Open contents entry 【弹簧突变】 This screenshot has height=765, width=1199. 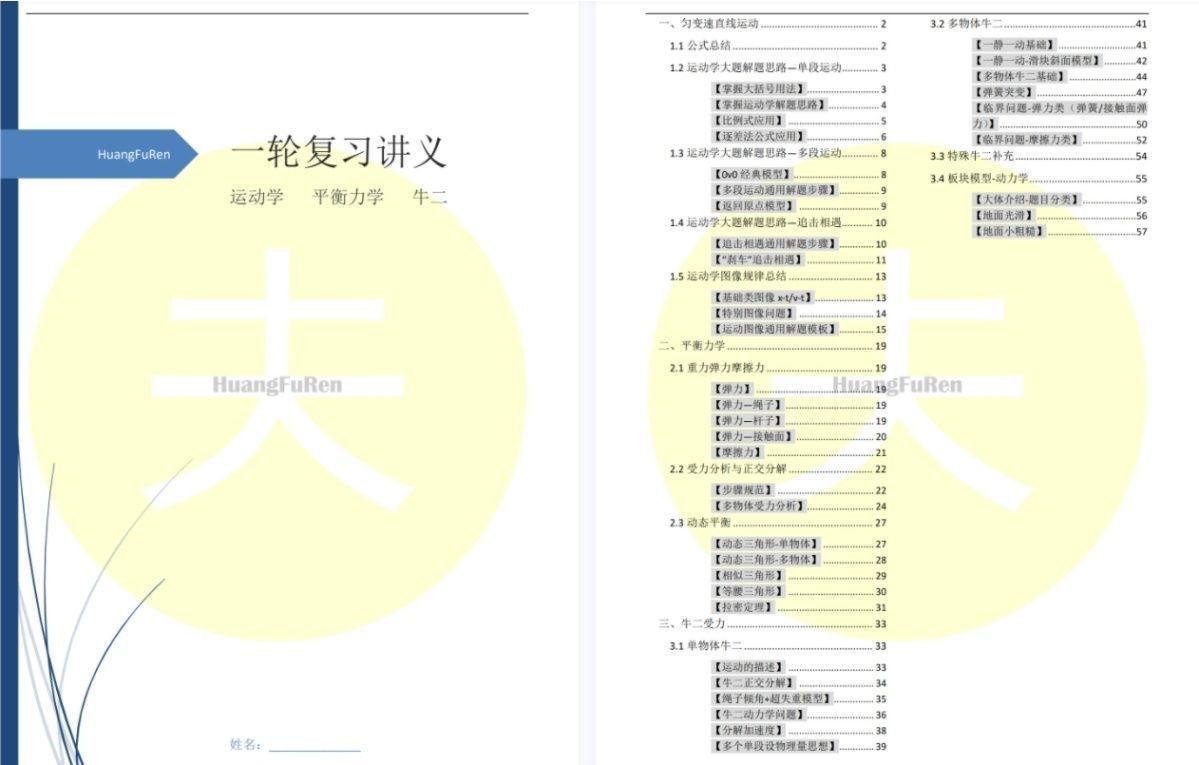click(x=1060, y=93)
